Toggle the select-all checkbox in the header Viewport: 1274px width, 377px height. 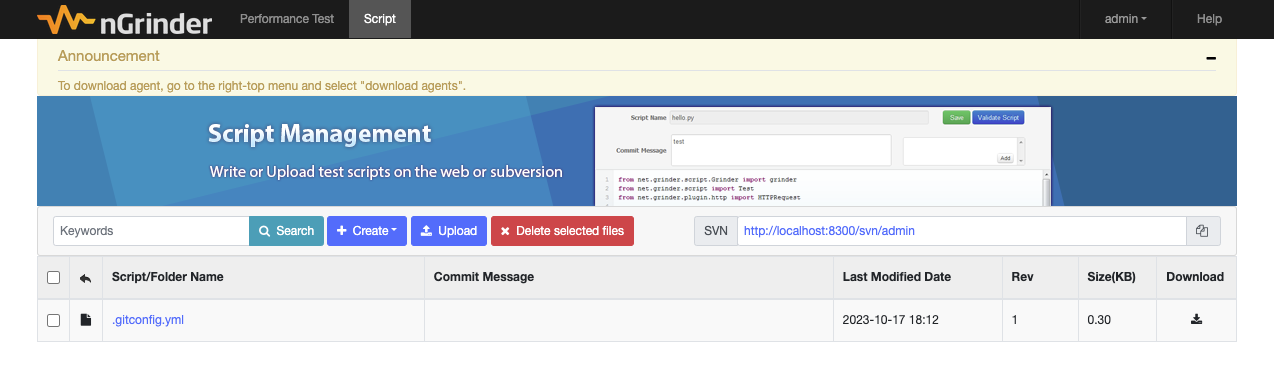(x=54, y=277)
